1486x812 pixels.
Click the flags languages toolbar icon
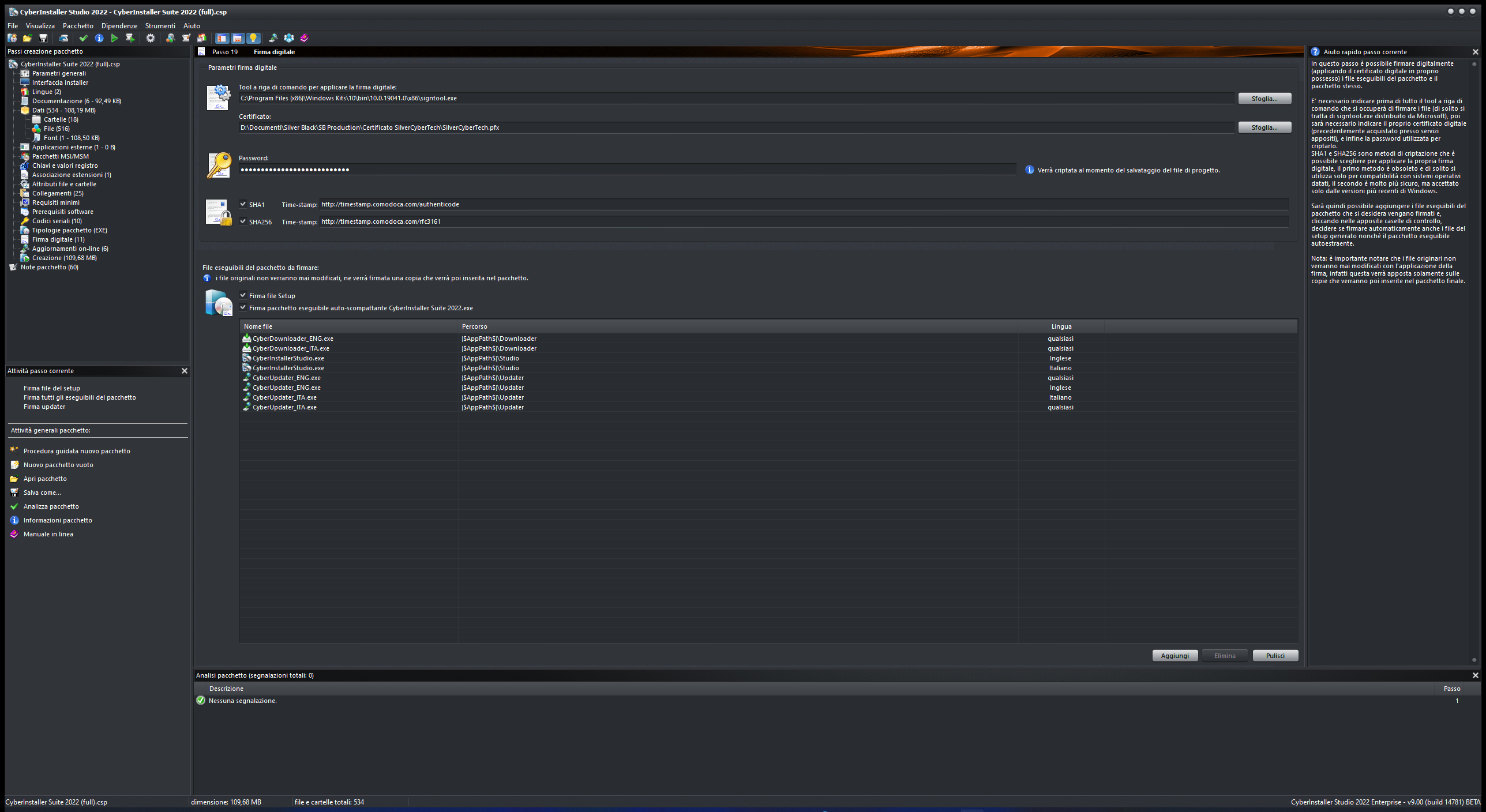click(201, 38)
